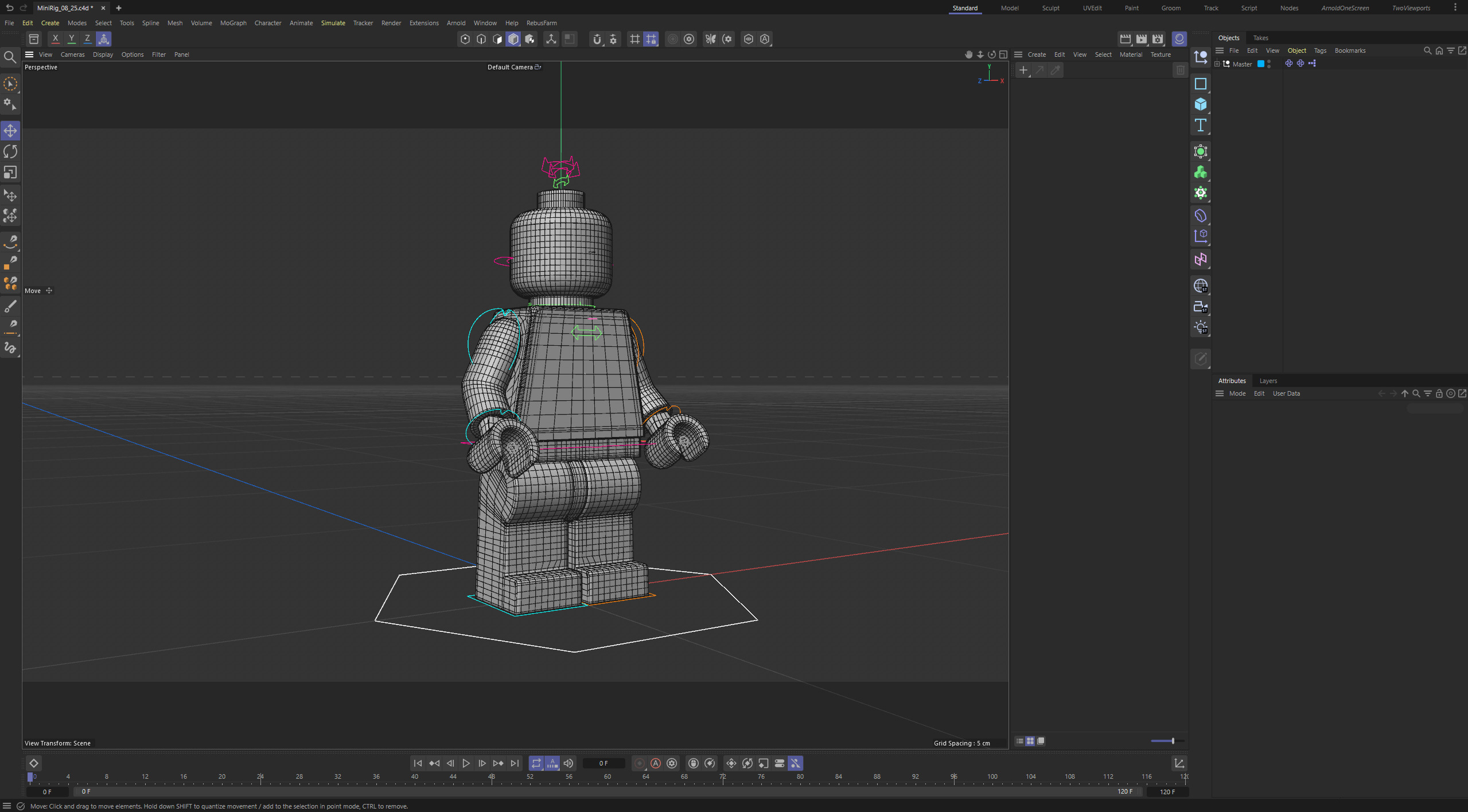Adjust the material thumbnail size slider
The image size is (1468, 812).
tap(1167, 741)
